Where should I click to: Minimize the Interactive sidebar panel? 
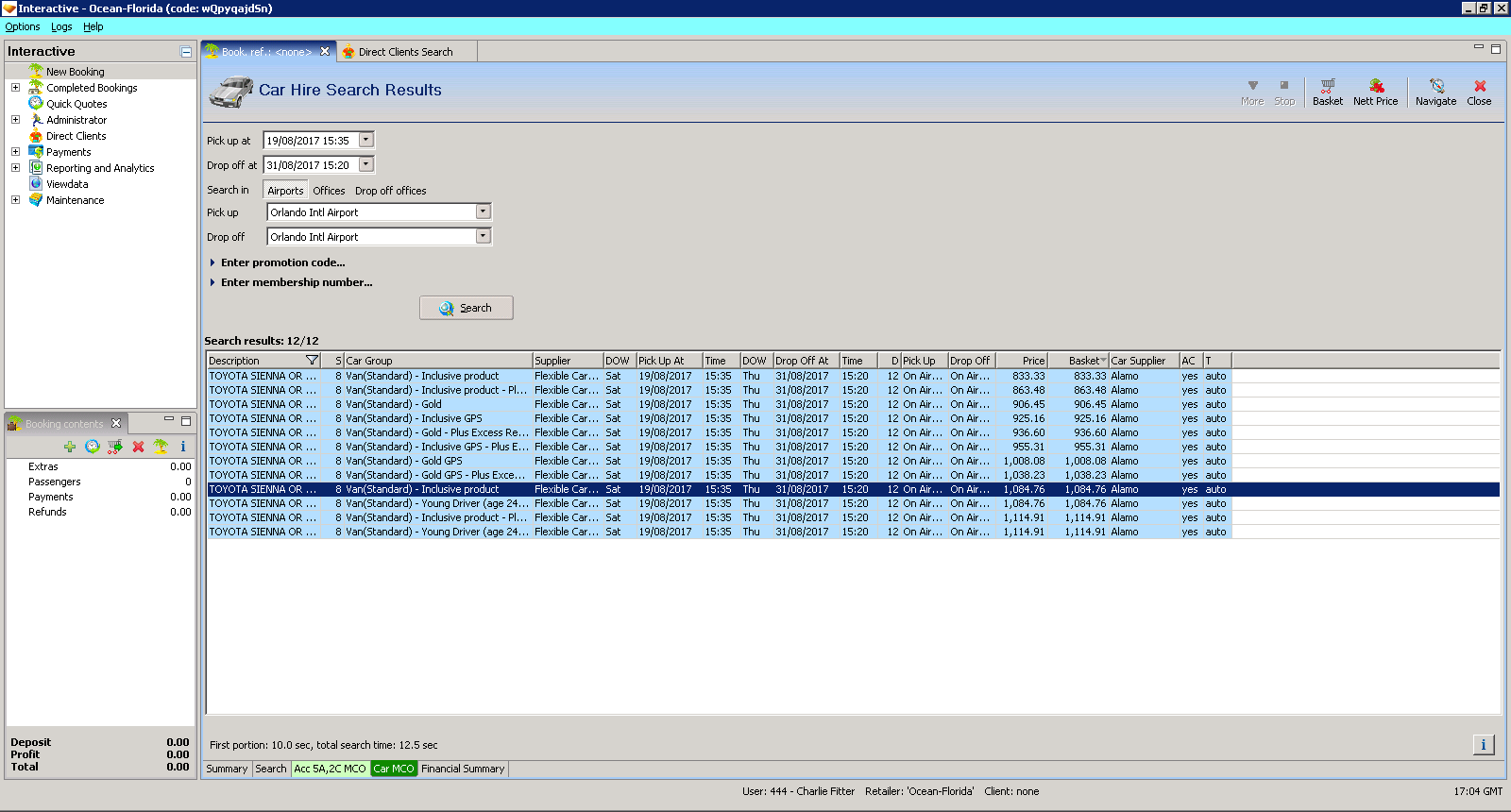pyautogui.click(x=186, y=52)
